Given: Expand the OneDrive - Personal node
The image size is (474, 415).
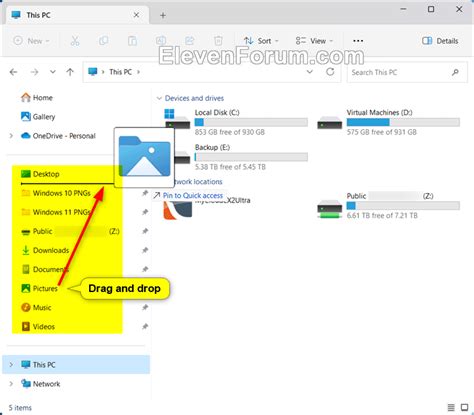Looking at the screenshot, I should pos(11,136).
